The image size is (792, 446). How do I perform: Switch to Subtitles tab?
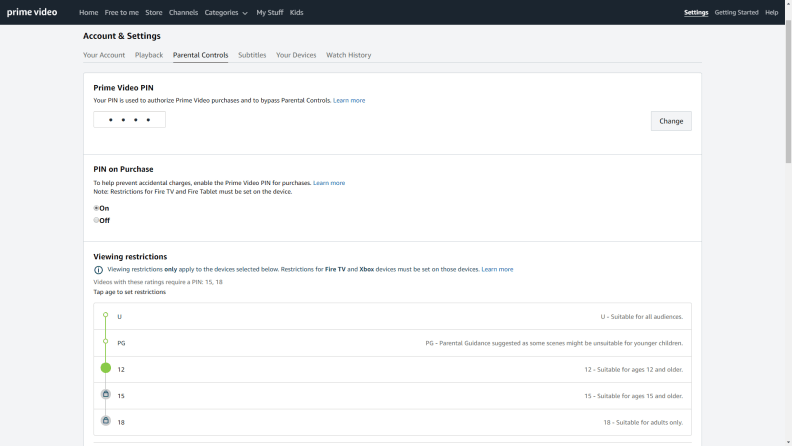coord(252,55)
